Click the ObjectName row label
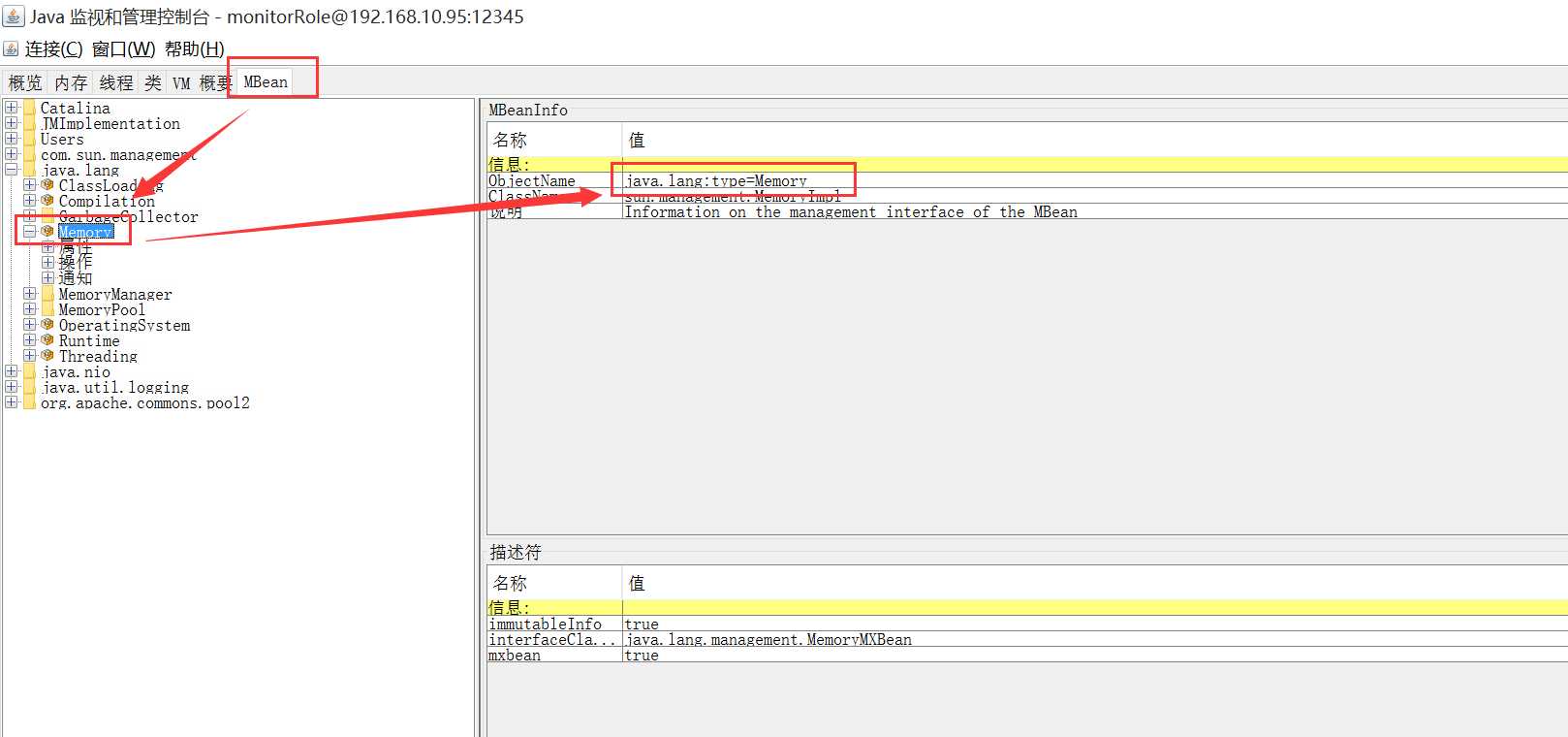The width and height of the screenshot is (1568, 737). tap(532, 180)
